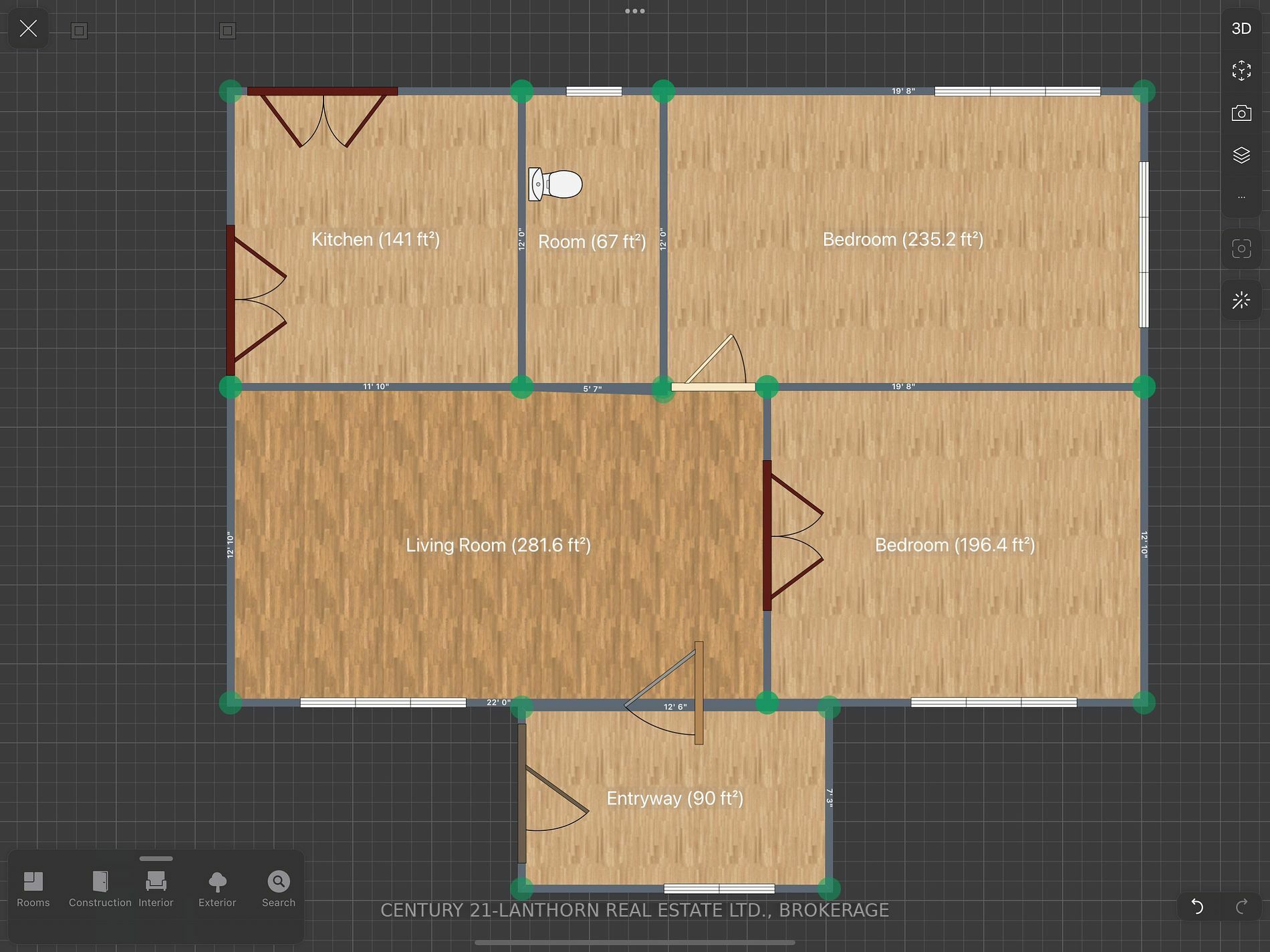Image resolution: width=1270 pixels, height=952 pixels.
Task: Select the Entryway (90 ft²) room
Action: coord(674,798)
